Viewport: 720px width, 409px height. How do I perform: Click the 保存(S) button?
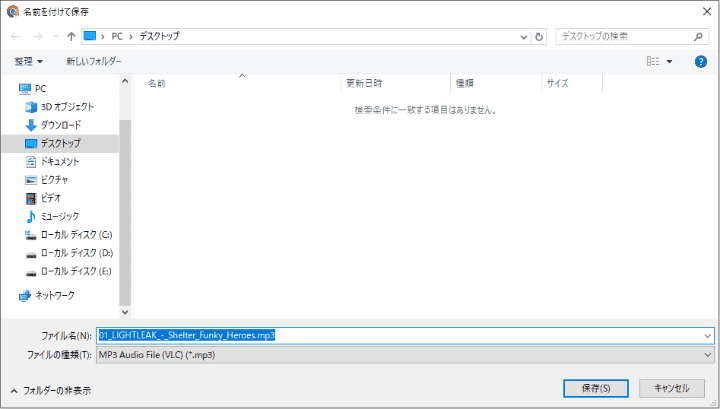tap(595, 388)
